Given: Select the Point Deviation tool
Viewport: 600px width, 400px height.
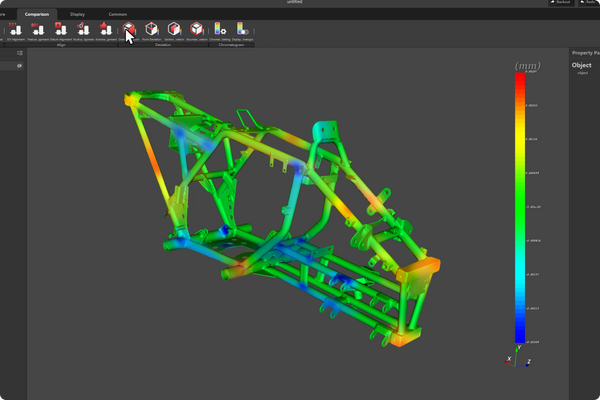Looking at the screenshot, I should pos(151,30).
